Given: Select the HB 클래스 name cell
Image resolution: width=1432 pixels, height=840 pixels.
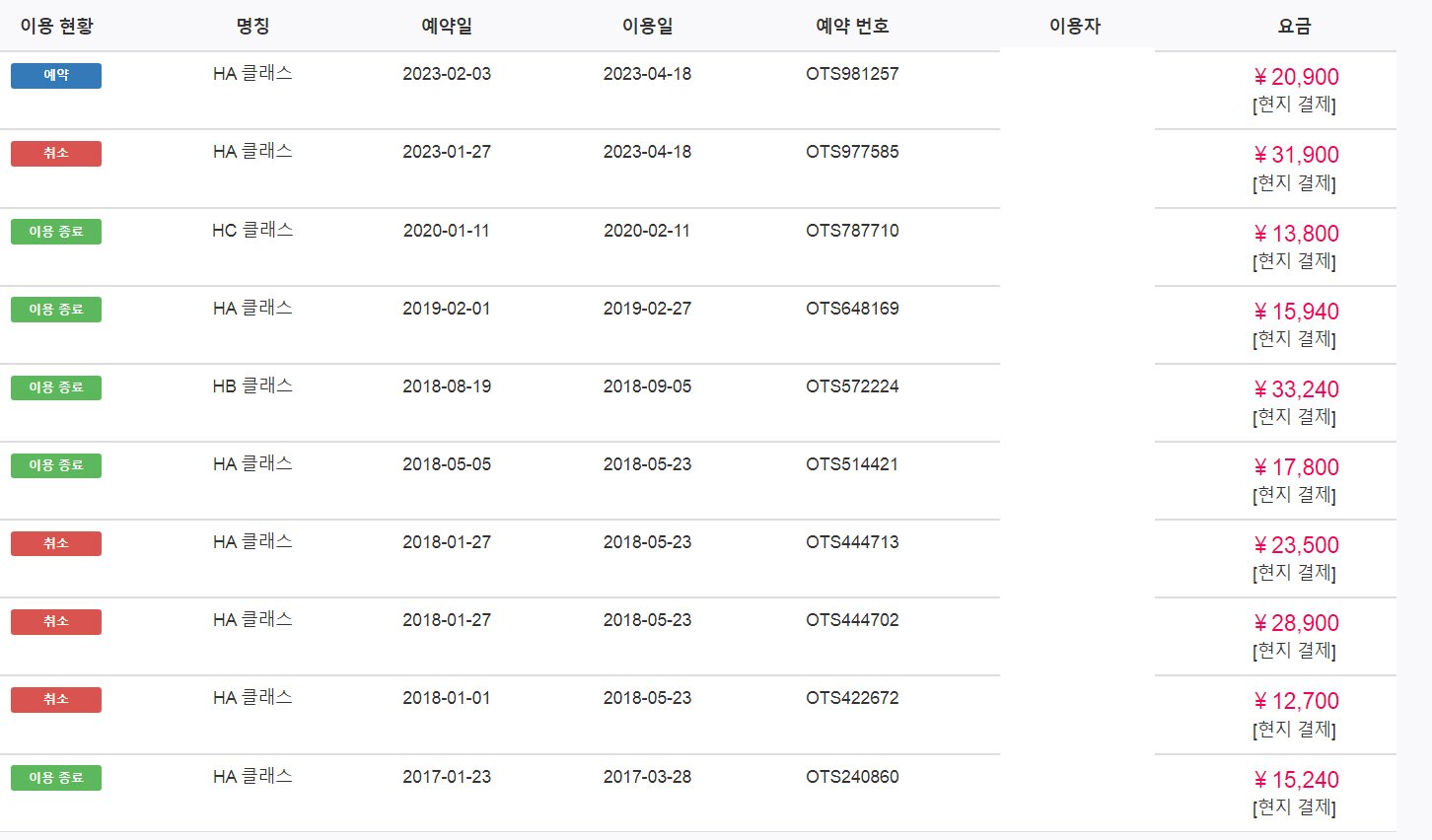Looking at the screenshot, I should 252,386.
